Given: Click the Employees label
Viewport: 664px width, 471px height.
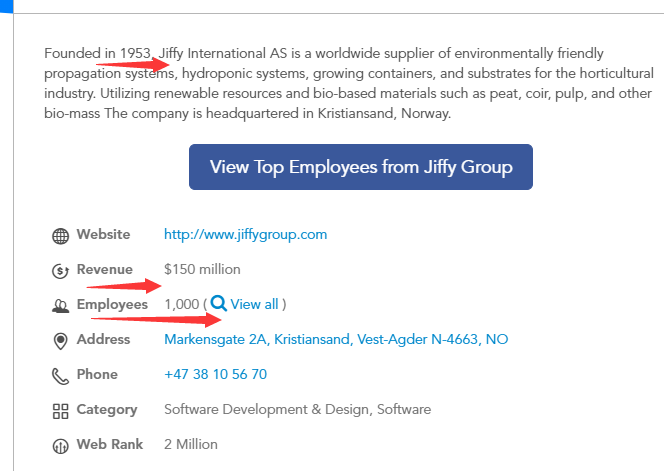Looking at the screenshot, I should (x=112, y=305).
